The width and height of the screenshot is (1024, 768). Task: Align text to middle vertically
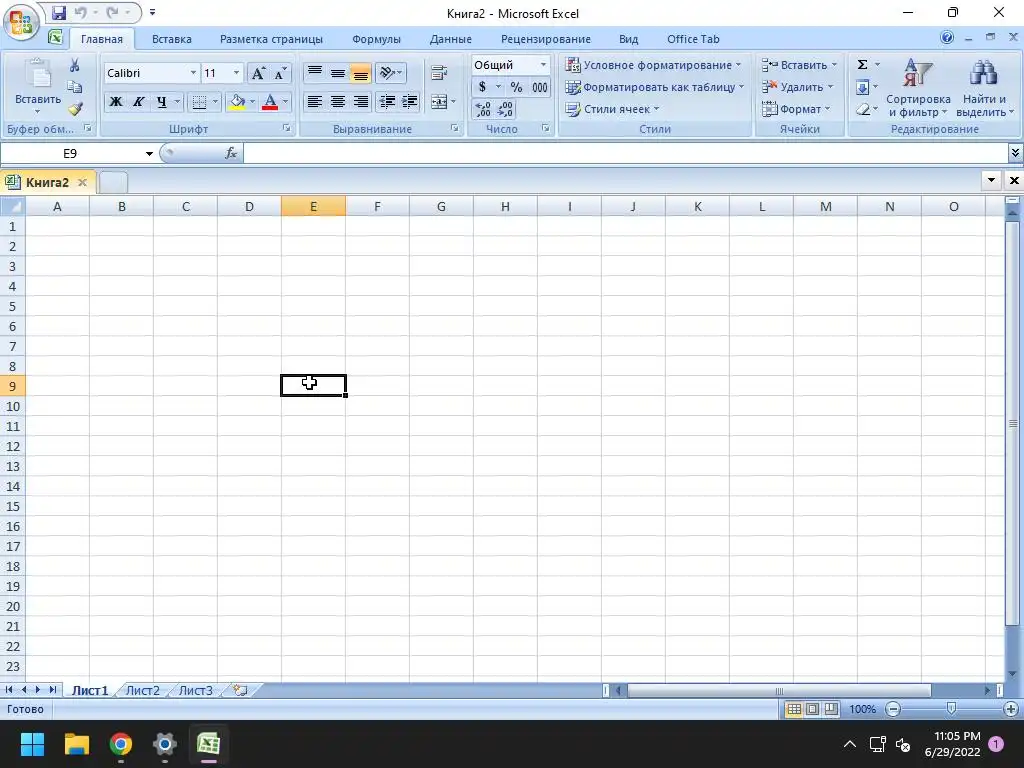[x=338, y=72]
